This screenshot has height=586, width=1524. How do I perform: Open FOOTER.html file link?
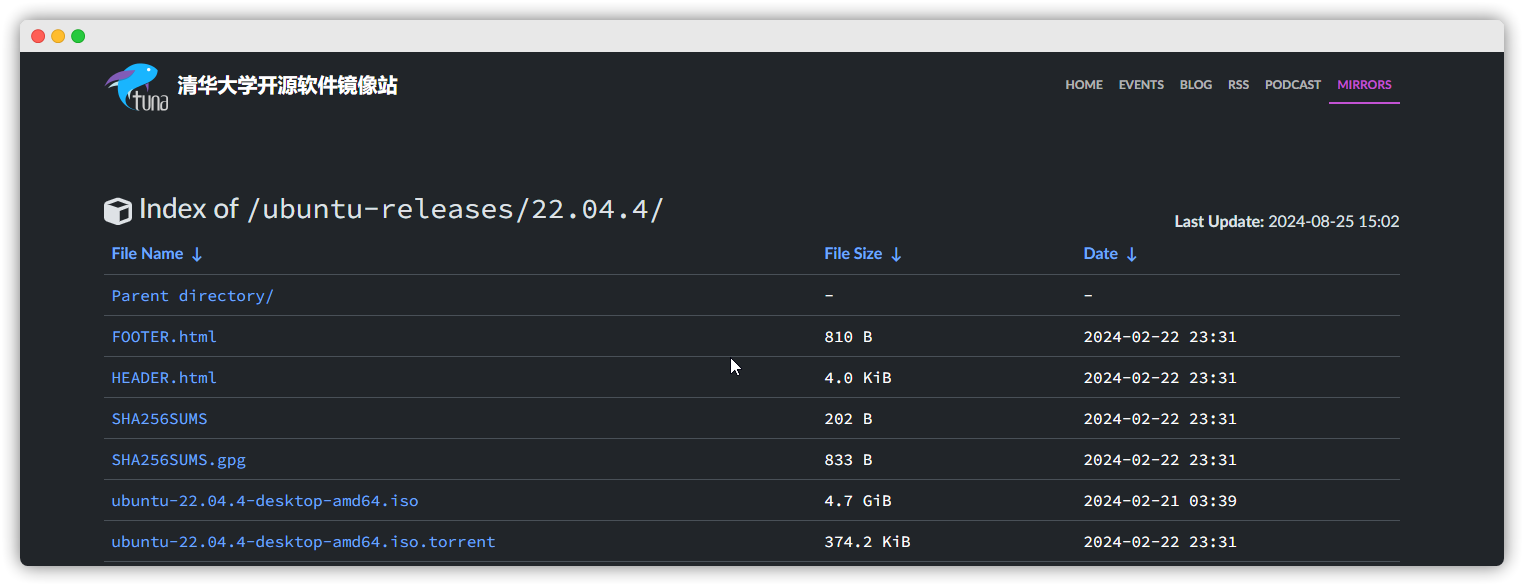tap(164, 337)
